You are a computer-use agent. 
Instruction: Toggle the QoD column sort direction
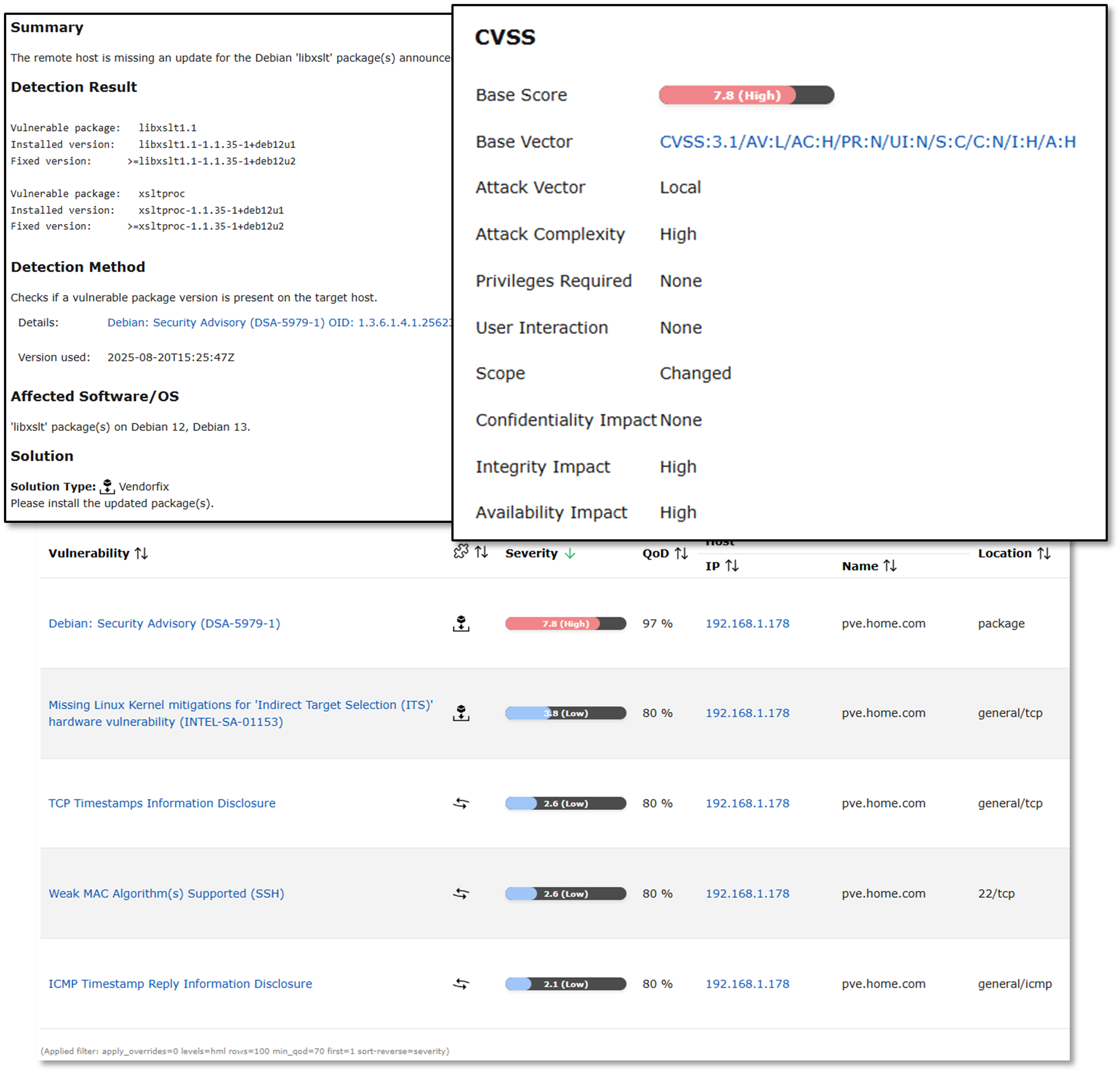point(680,553)
